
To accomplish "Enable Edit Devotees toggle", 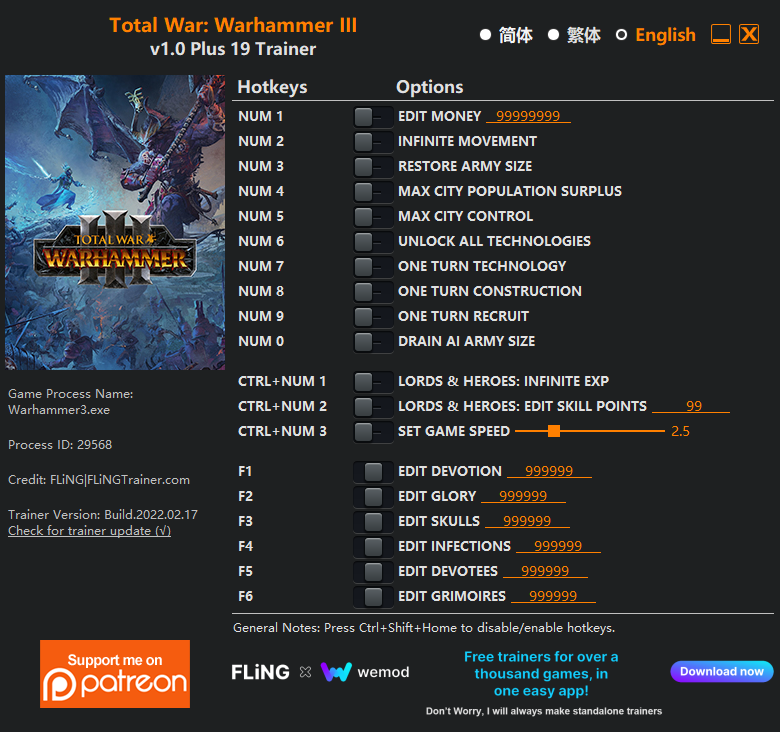I will click(373, 572).
